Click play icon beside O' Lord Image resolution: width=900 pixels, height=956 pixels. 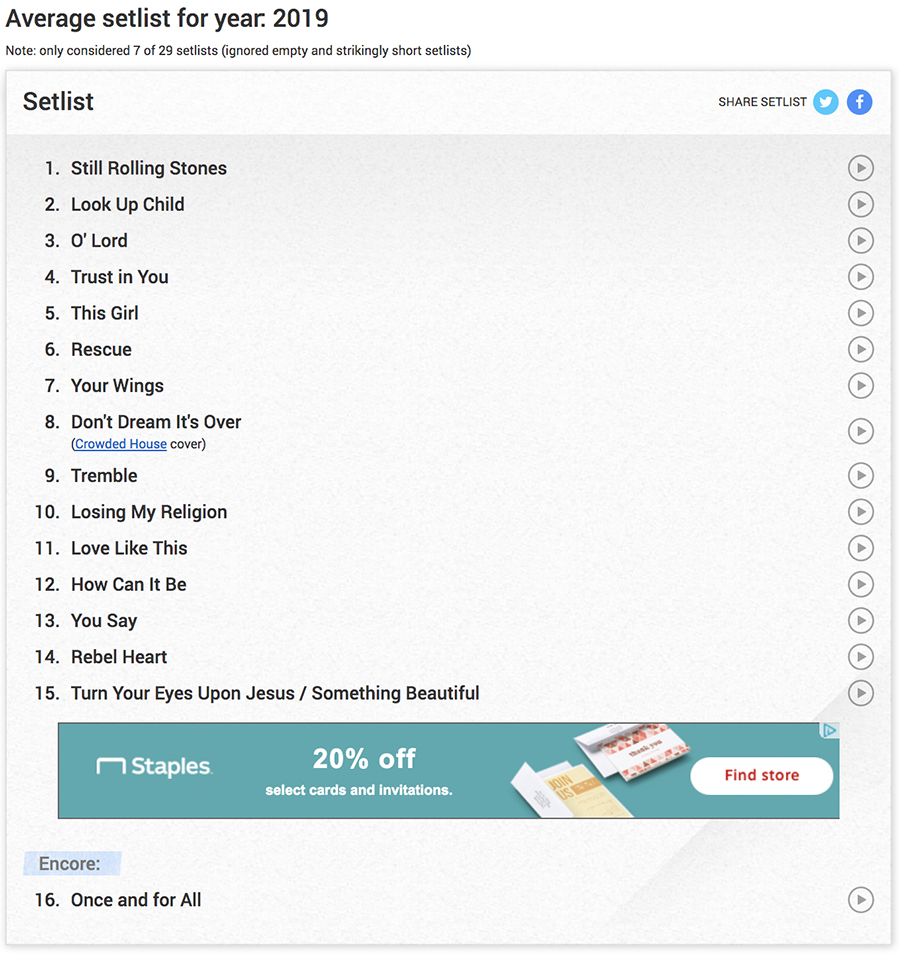point(860,241)
